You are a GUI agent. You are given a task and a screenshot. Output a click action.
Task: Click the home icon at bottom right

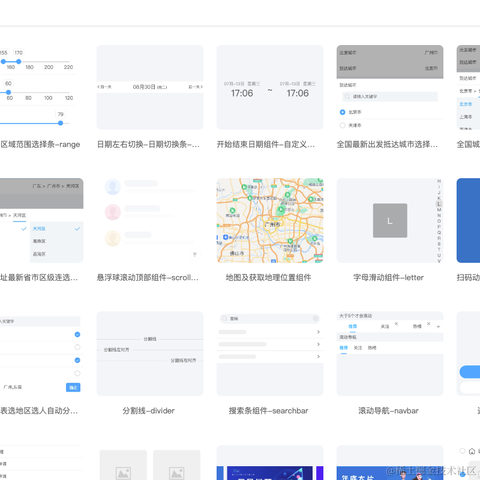(x=472, y=451)
